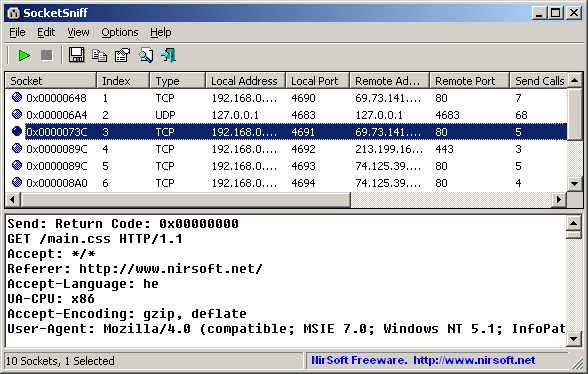Open the File menu
Image resolution: width=588 pixels, height=374 pixels.
[17, 33]
